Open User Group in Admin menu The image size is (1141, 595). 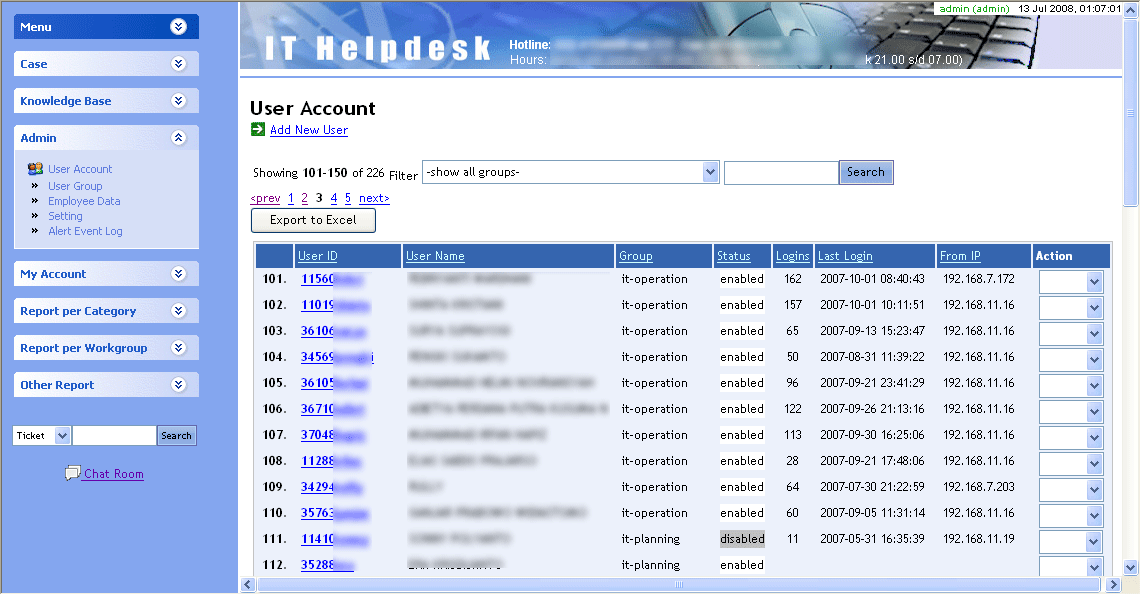tap(75, 186)
